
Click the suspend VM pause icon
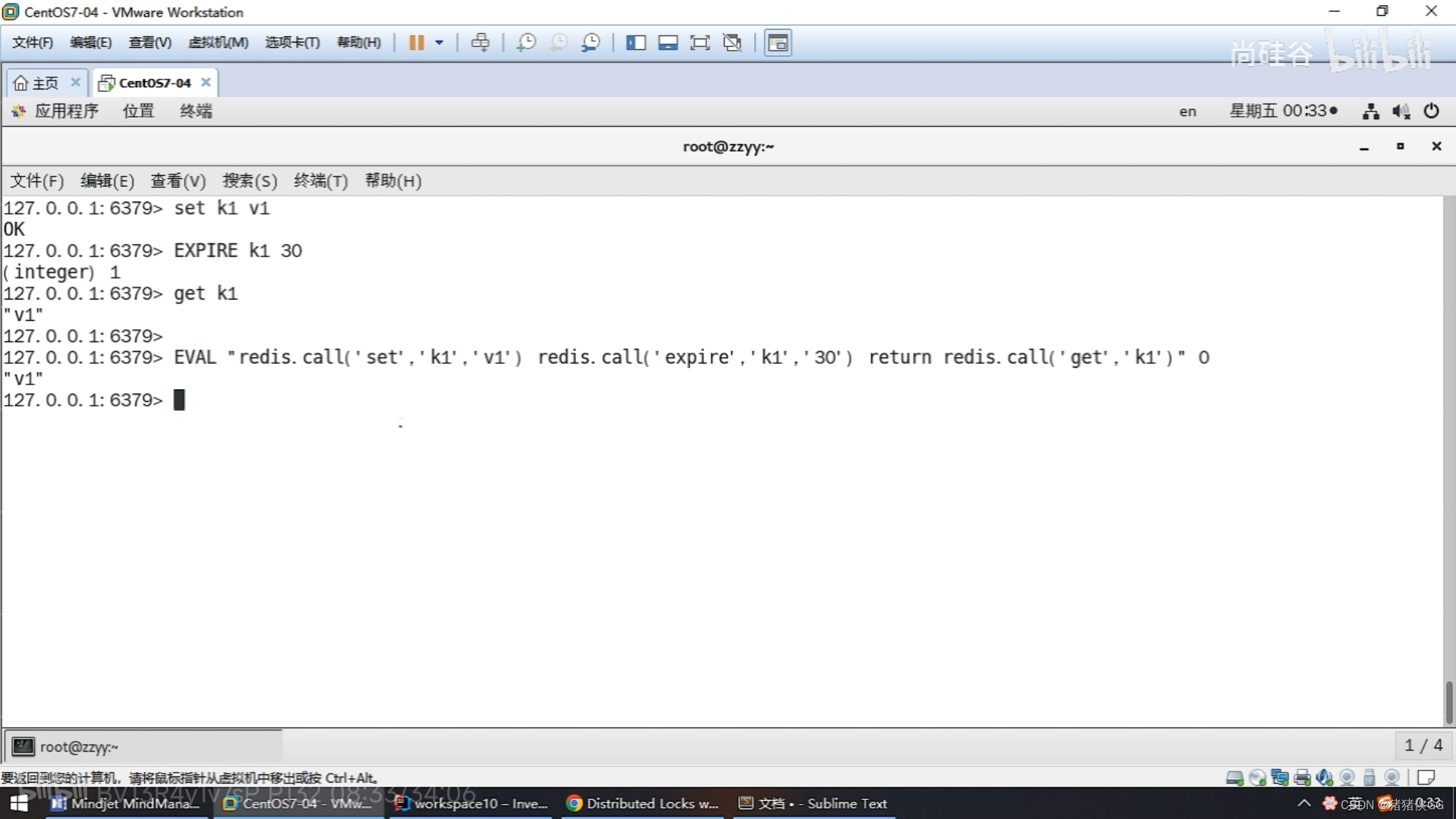[416, 42]
